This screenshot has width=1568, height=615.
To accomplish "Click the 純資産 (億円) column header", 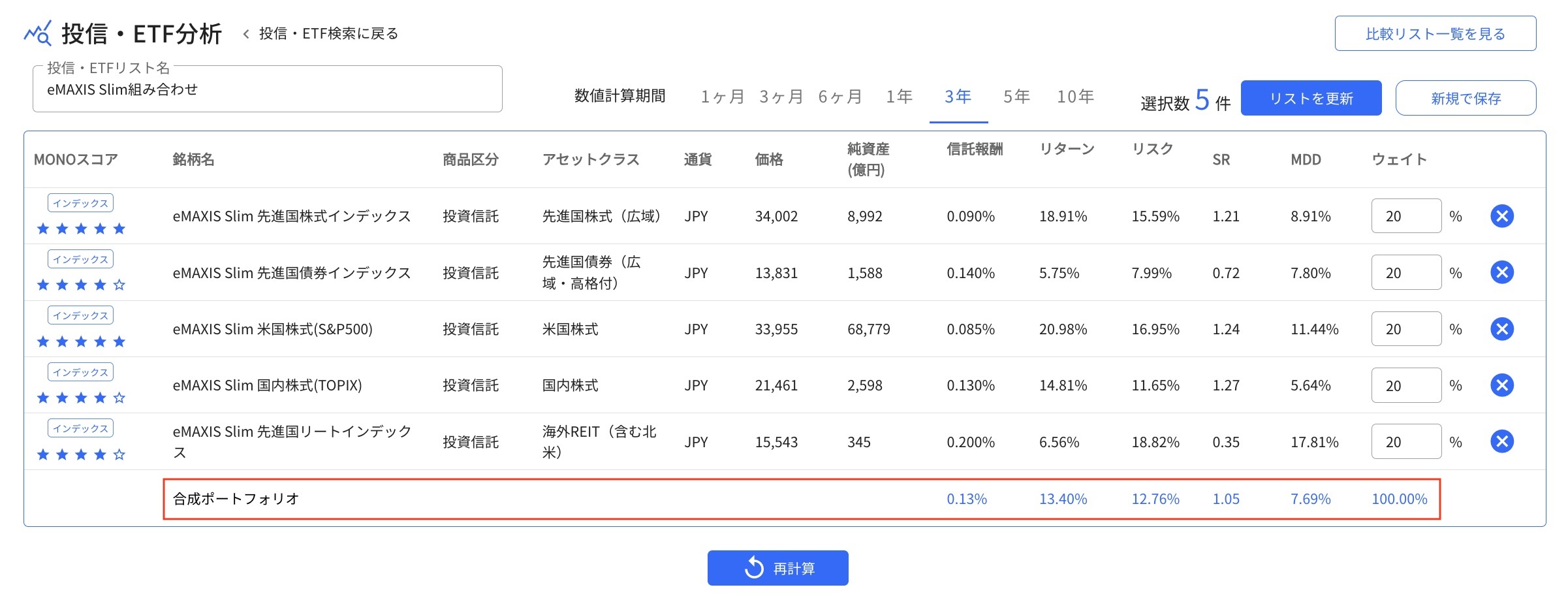I will (x=868, y=159).
